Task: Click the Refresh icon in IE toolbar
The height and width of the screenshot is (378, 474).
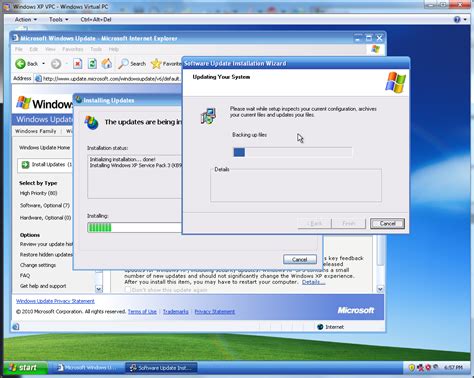Action: (92, 63)
